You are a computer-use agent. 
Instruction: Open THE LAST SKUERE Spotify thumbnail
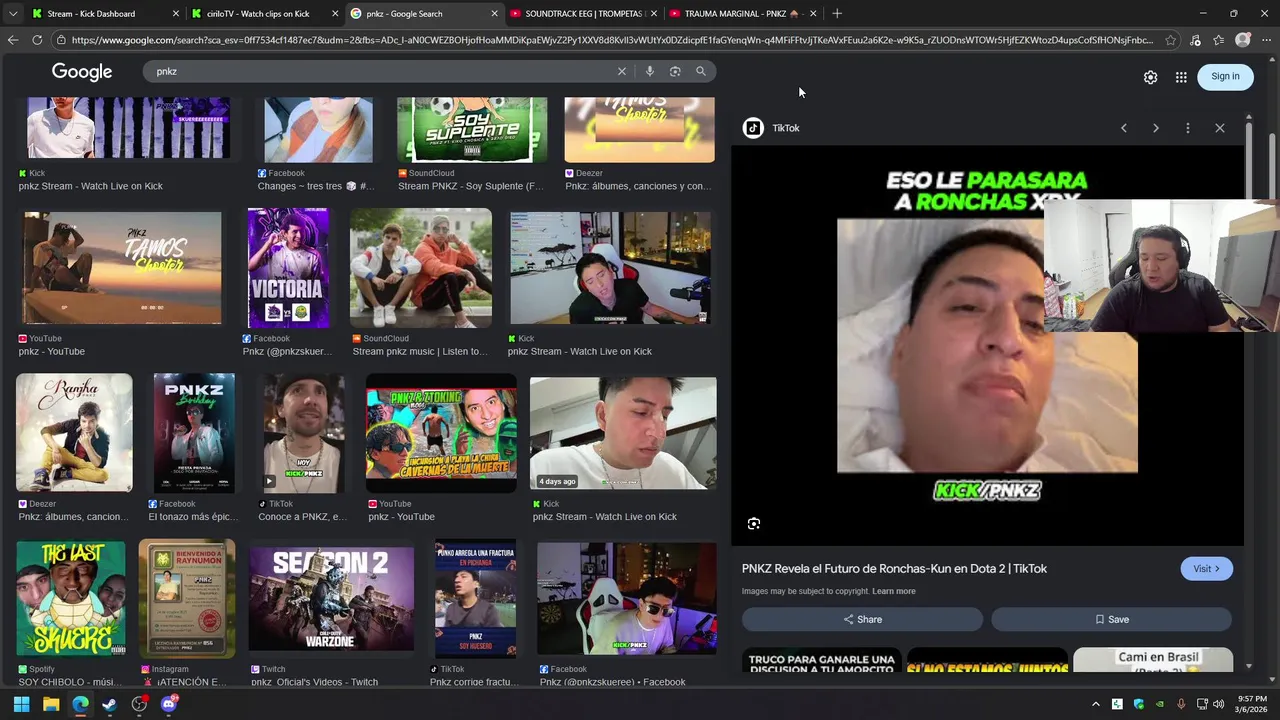point(71,598)
